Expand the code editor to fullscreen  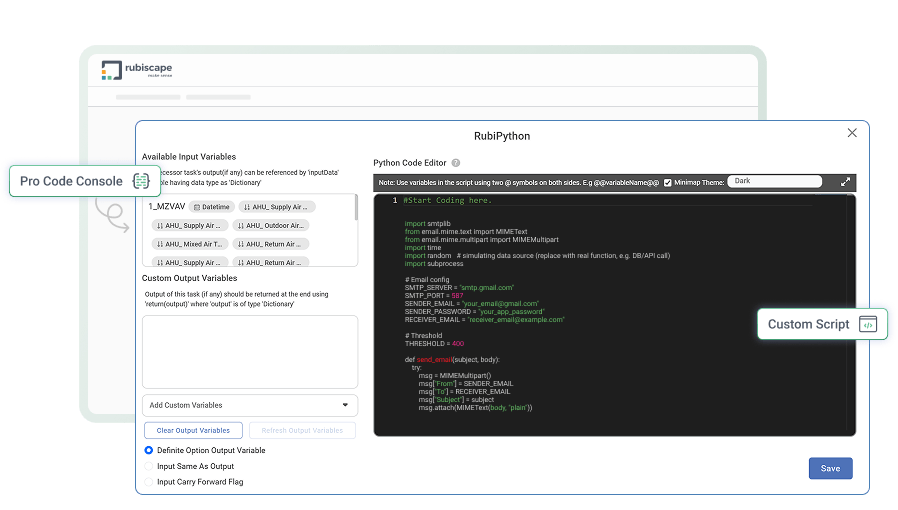point(845,182)
